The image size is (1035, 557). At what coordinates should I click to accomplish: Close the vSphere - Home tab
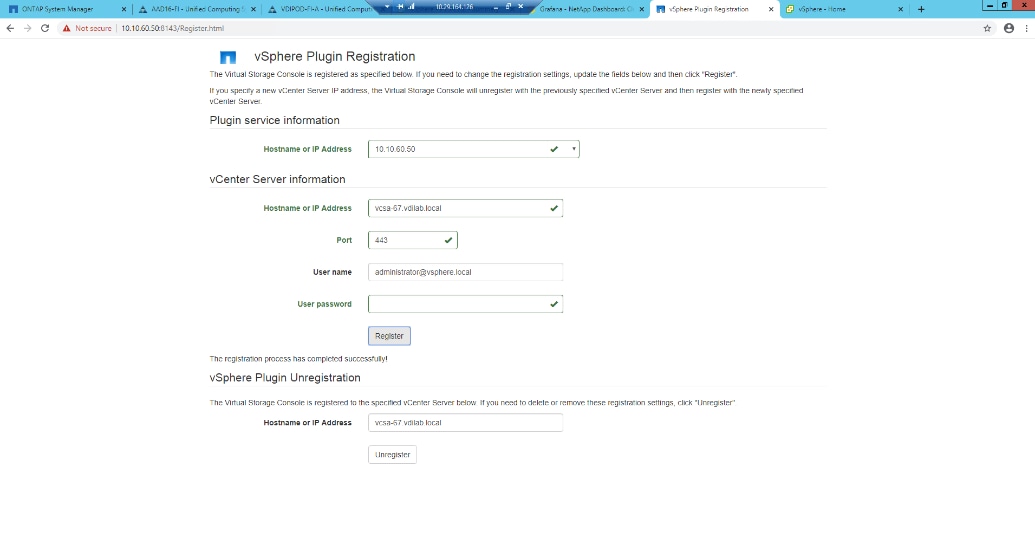[x=900, y=9]
